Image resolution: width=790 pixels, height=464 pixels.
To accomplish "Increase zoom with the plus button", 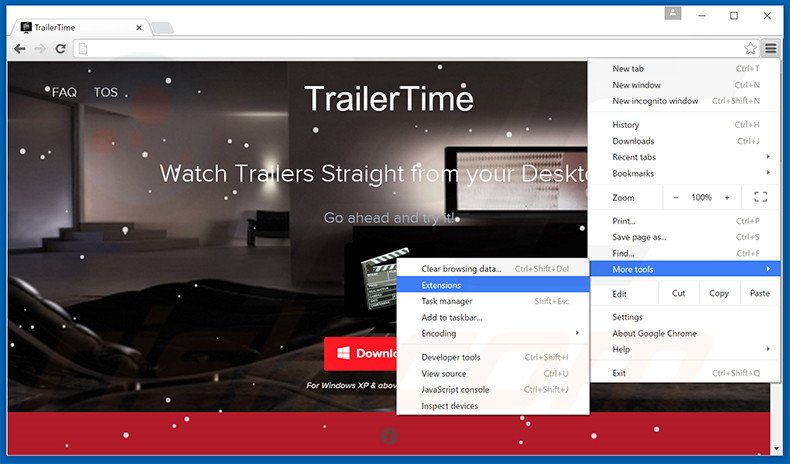I will click(727, 197).
